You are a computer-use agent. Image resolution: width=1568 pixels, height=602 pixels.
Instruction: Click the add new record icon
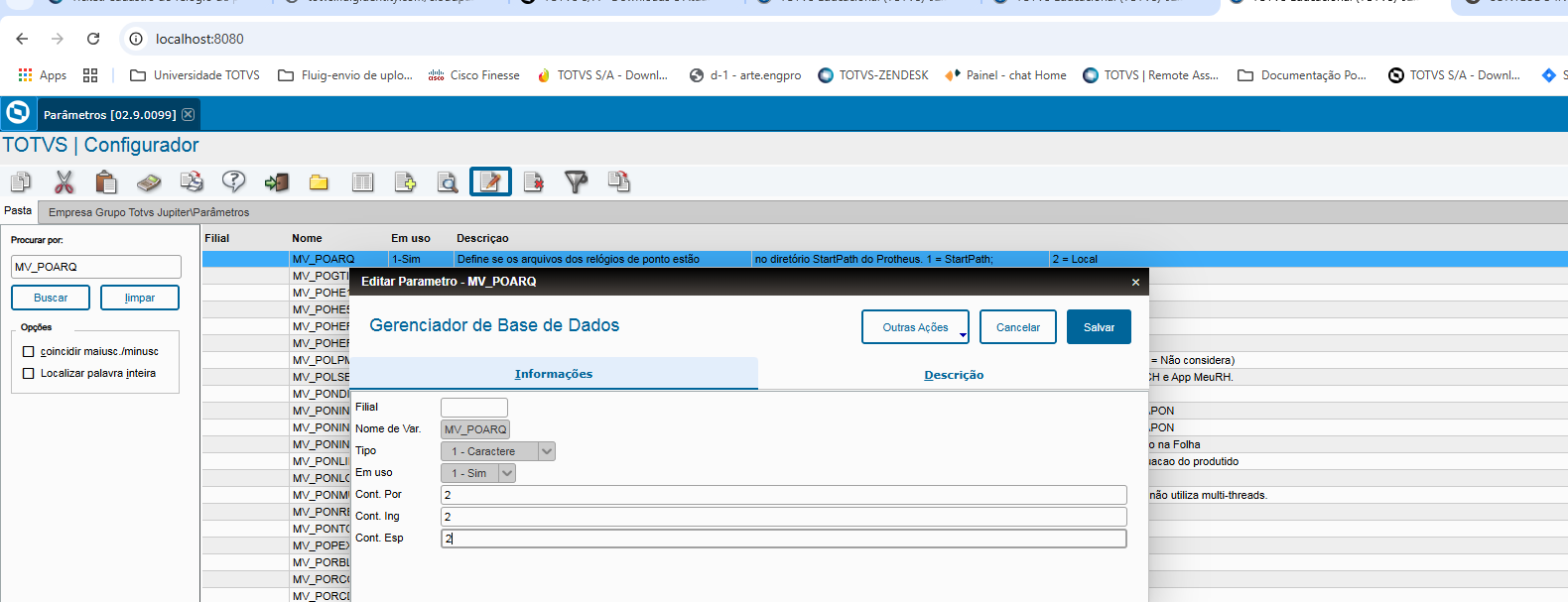[405, 181]
